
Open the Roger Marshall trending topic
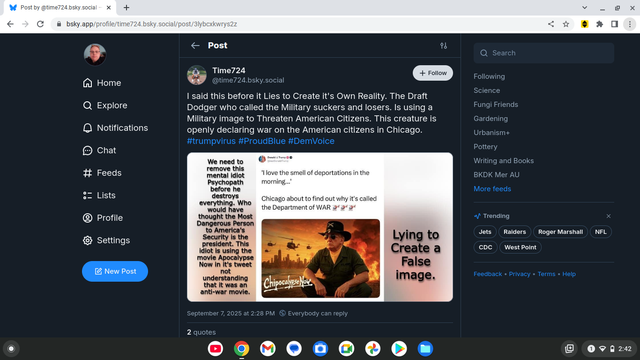pos(560,232)
